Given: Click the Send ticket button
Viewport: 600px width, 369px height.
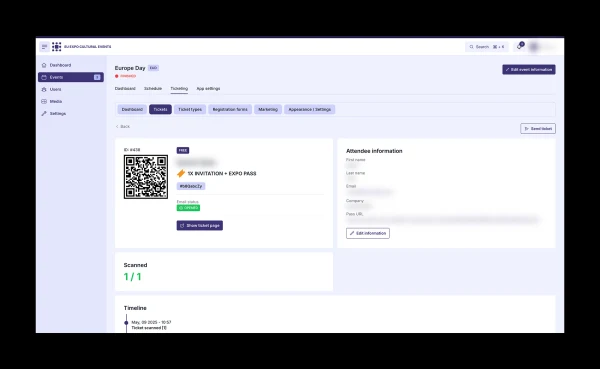Looking at the screenshot, I should pyautogui.click(x=538, y=129).
